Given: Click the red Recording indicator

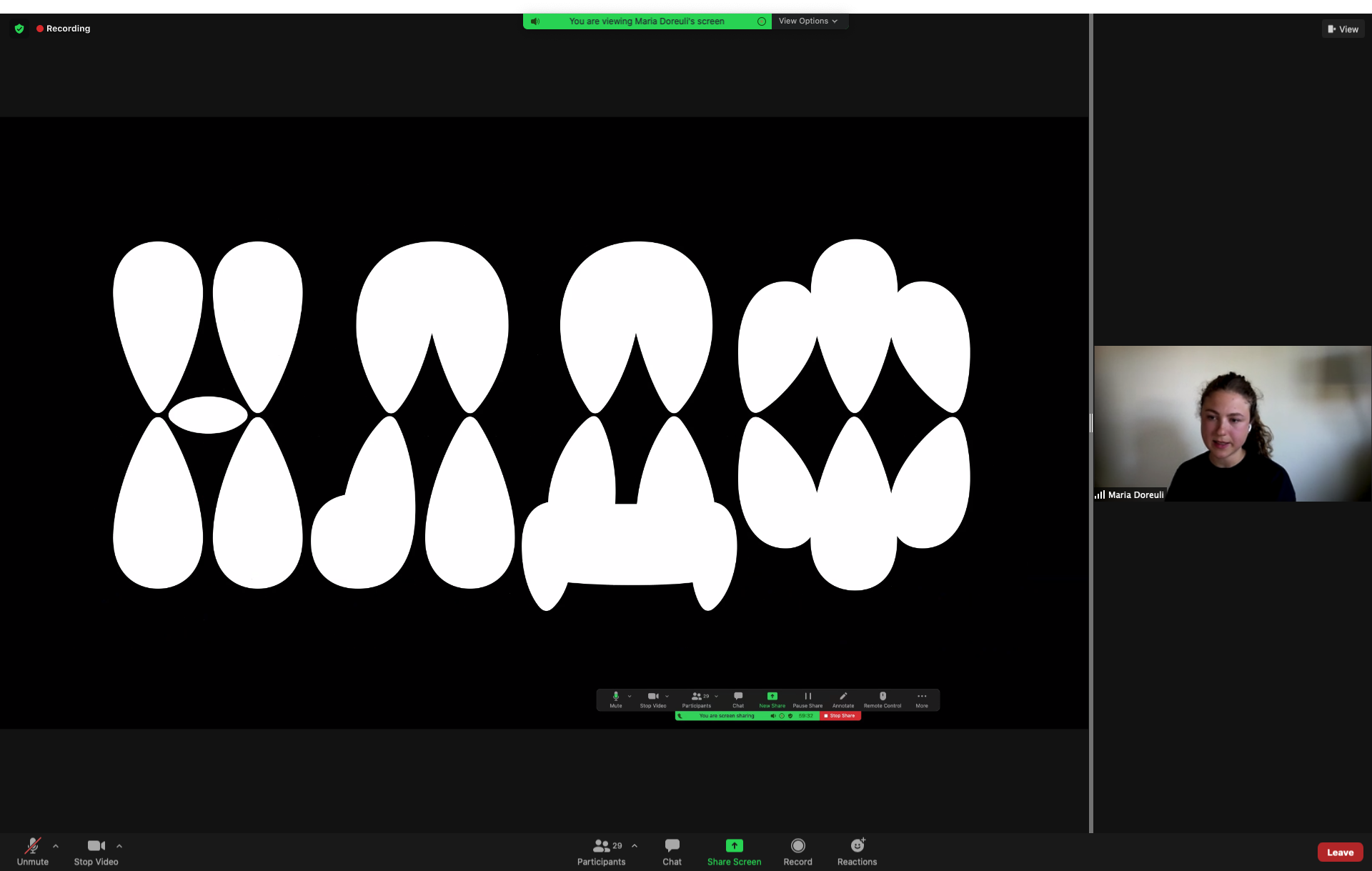Looking at the screenshot, I should click(64, 29).
